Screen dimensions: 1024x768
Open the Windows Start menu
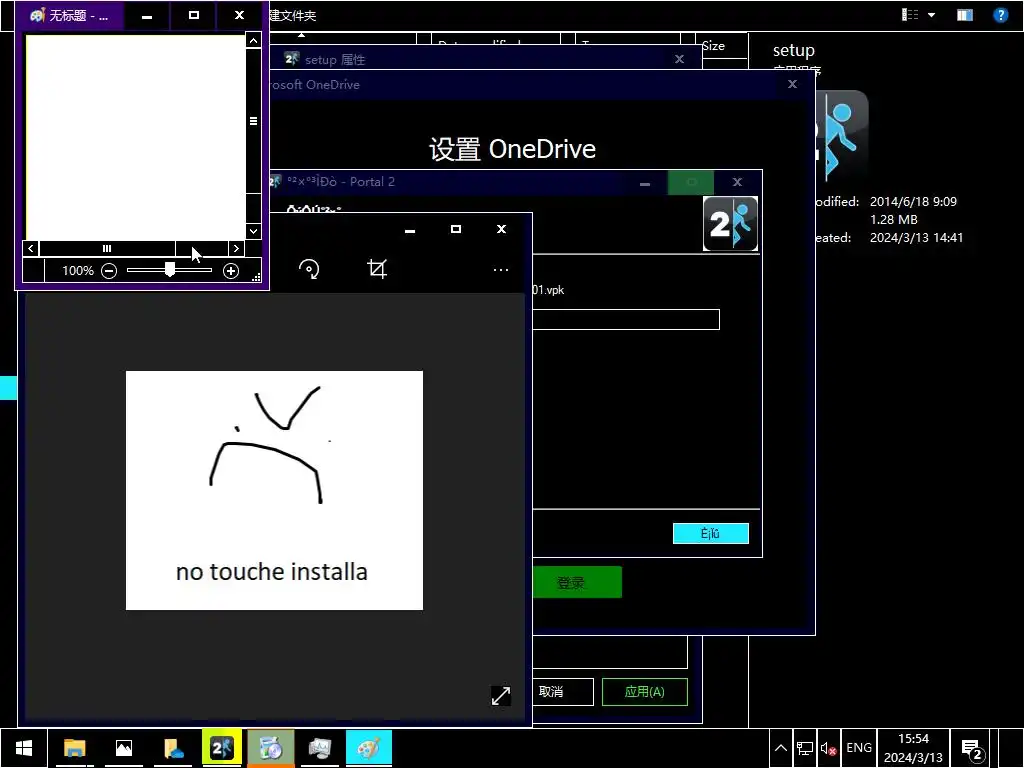pos(24,748)
